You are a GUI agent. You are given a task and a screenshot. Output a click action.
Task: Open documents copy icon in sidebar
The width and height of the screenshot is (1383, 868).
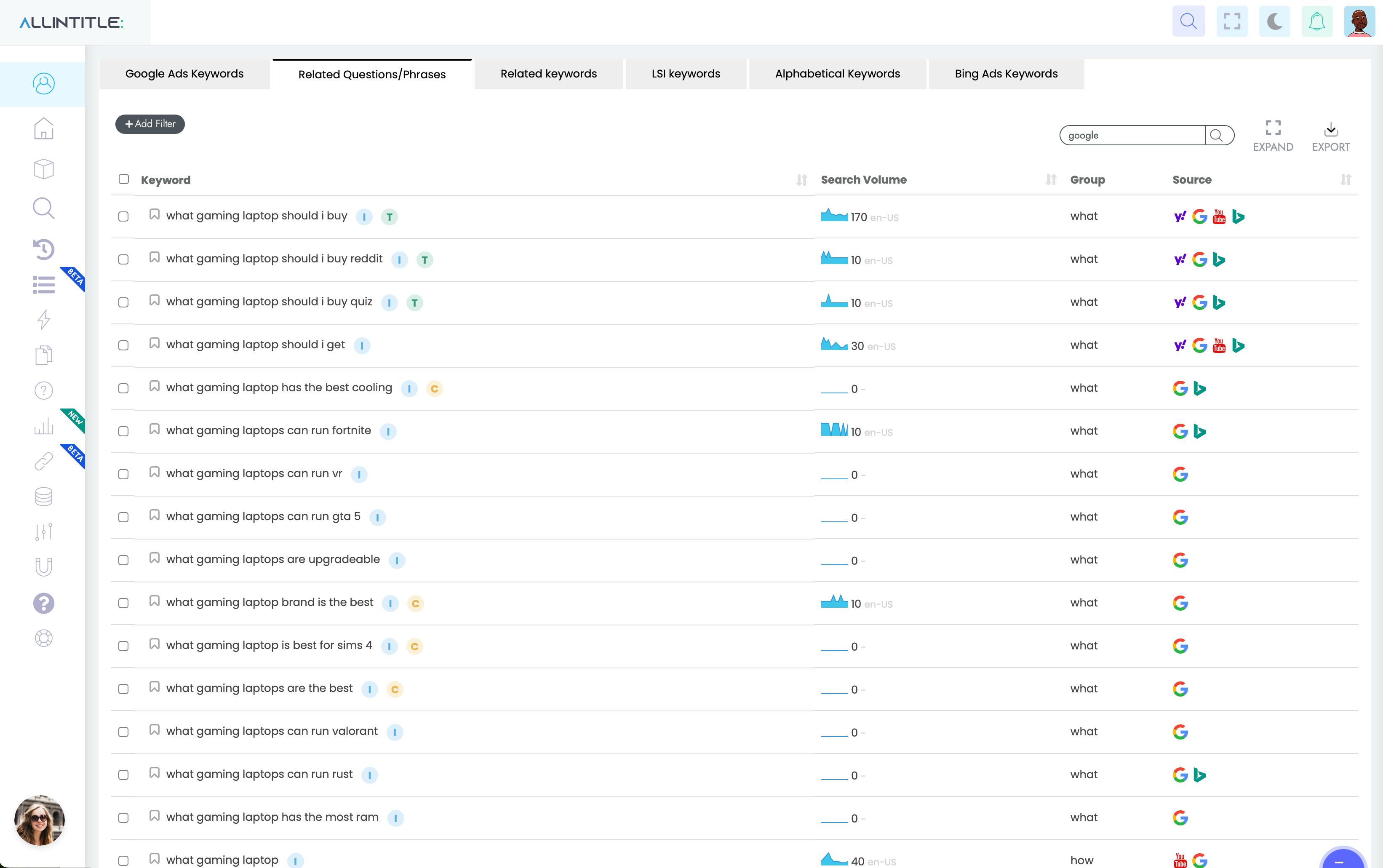coord(44,355)
